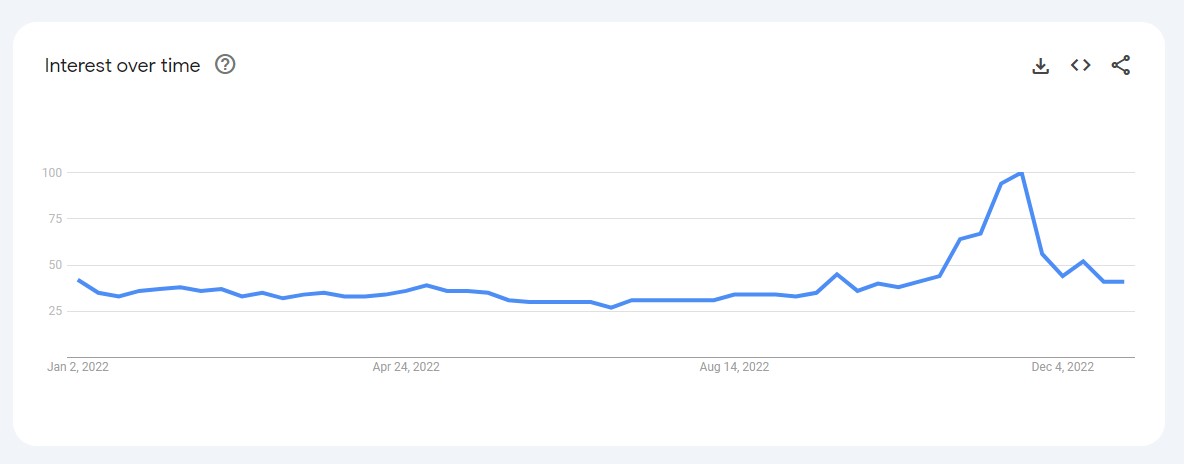
Task: Click the 100 label on the y-axis
Action: (x=52, y=173)
